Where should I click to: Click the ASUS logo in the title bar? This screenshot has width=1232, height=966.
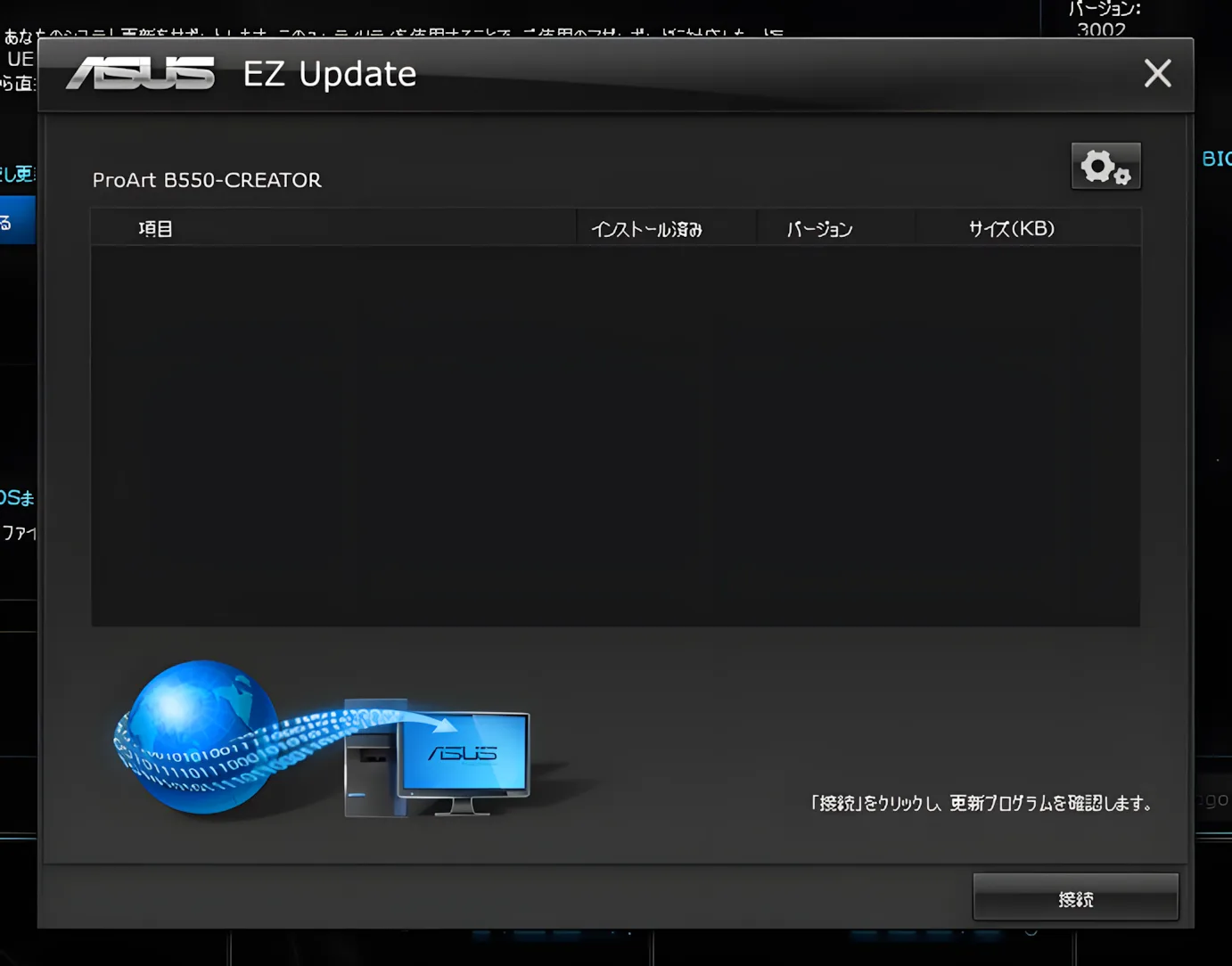coord(139,74)
